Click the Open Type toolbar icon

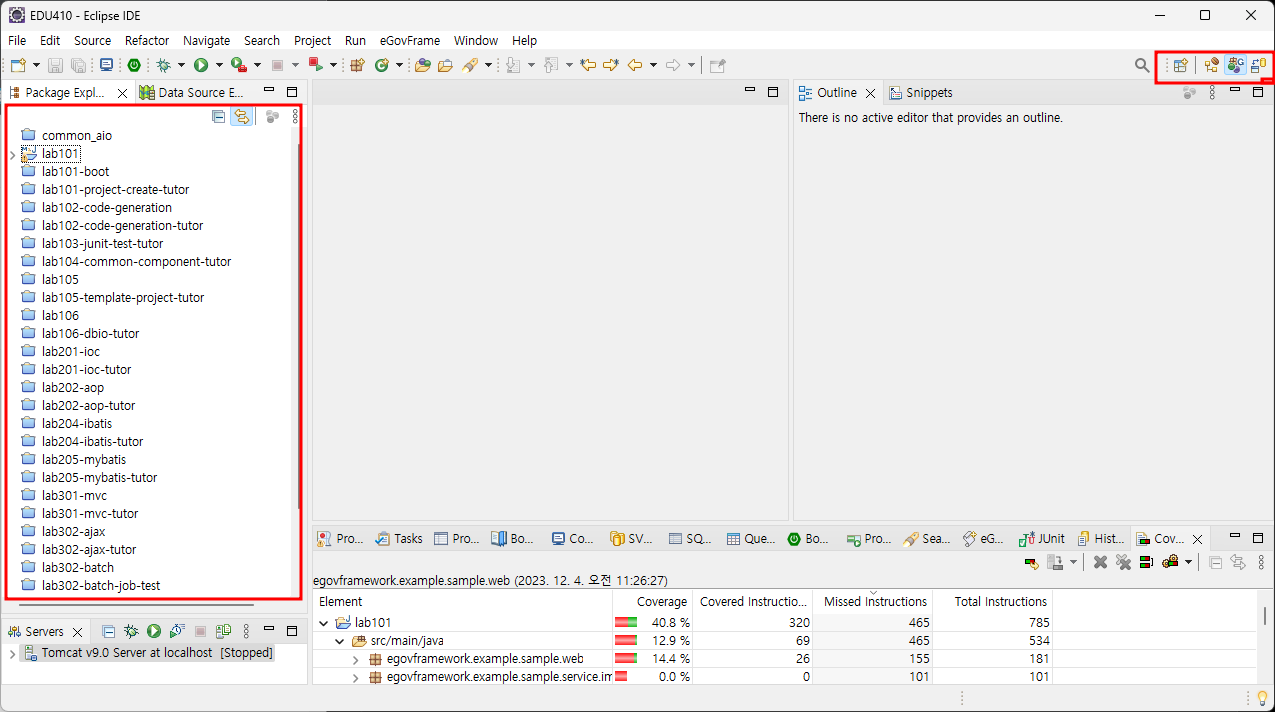tap(422, 65)
